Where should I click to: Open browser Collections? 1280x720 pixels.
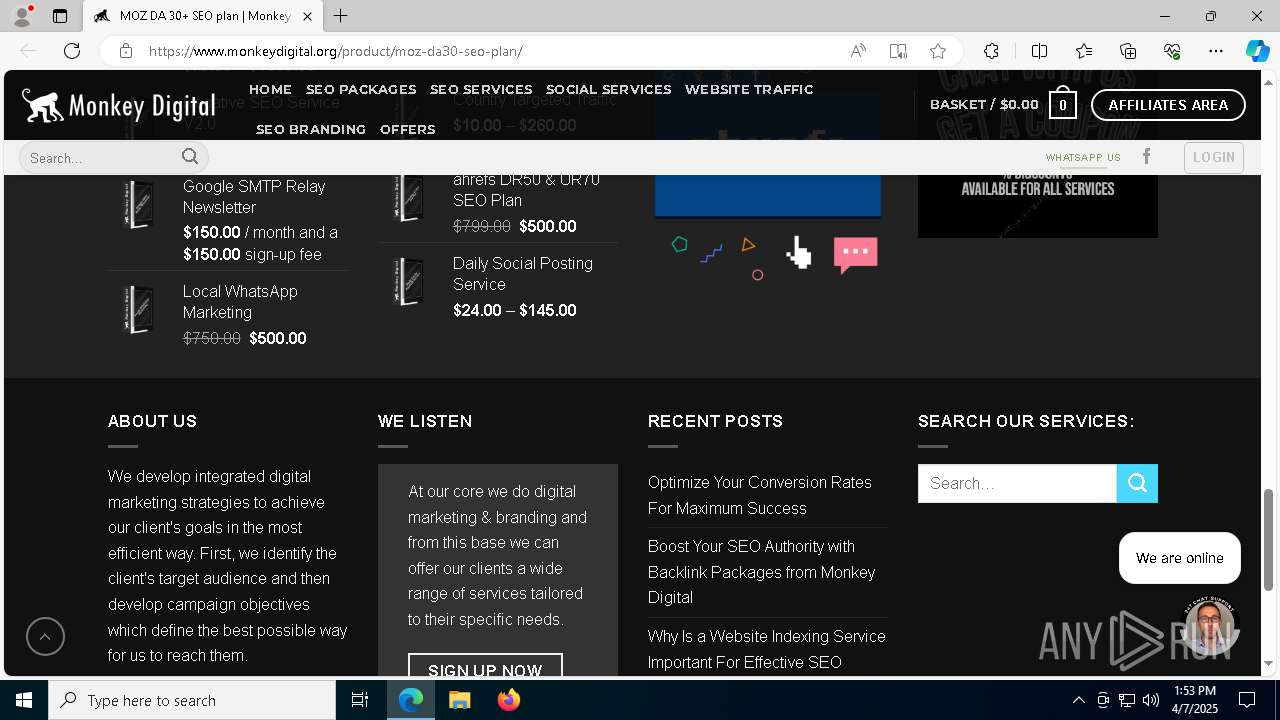pos(1128,51)
